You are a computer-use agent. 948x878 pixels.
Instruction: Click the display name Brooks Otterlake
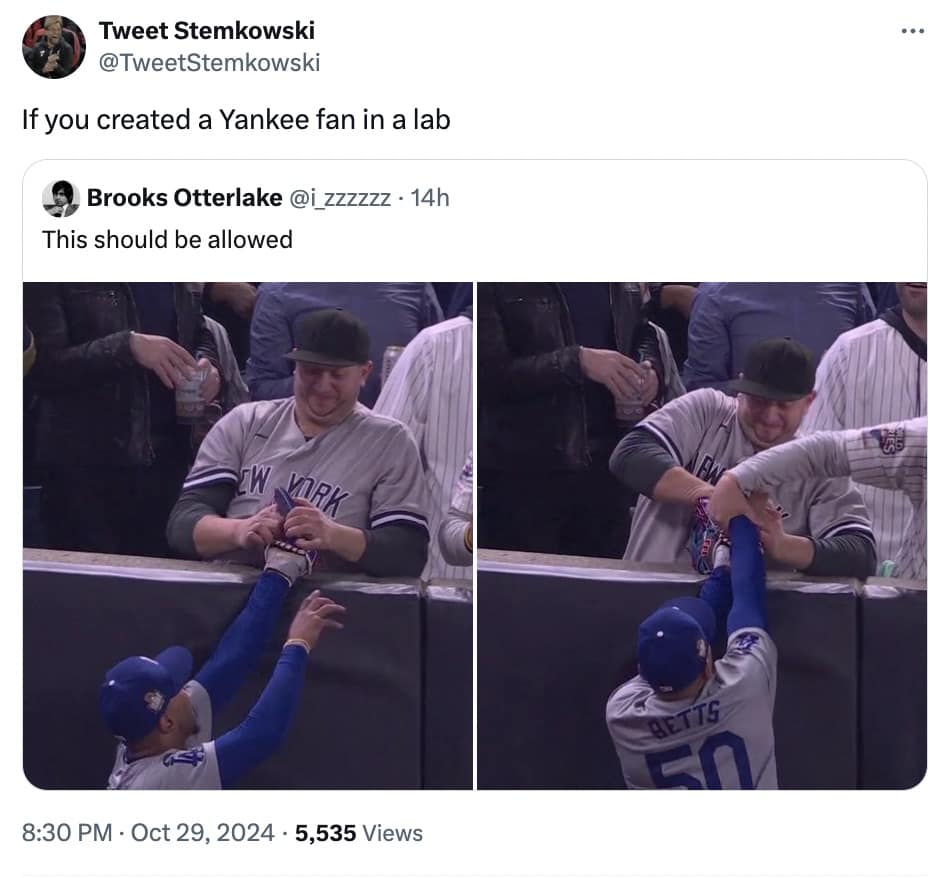tap(180, 198)
